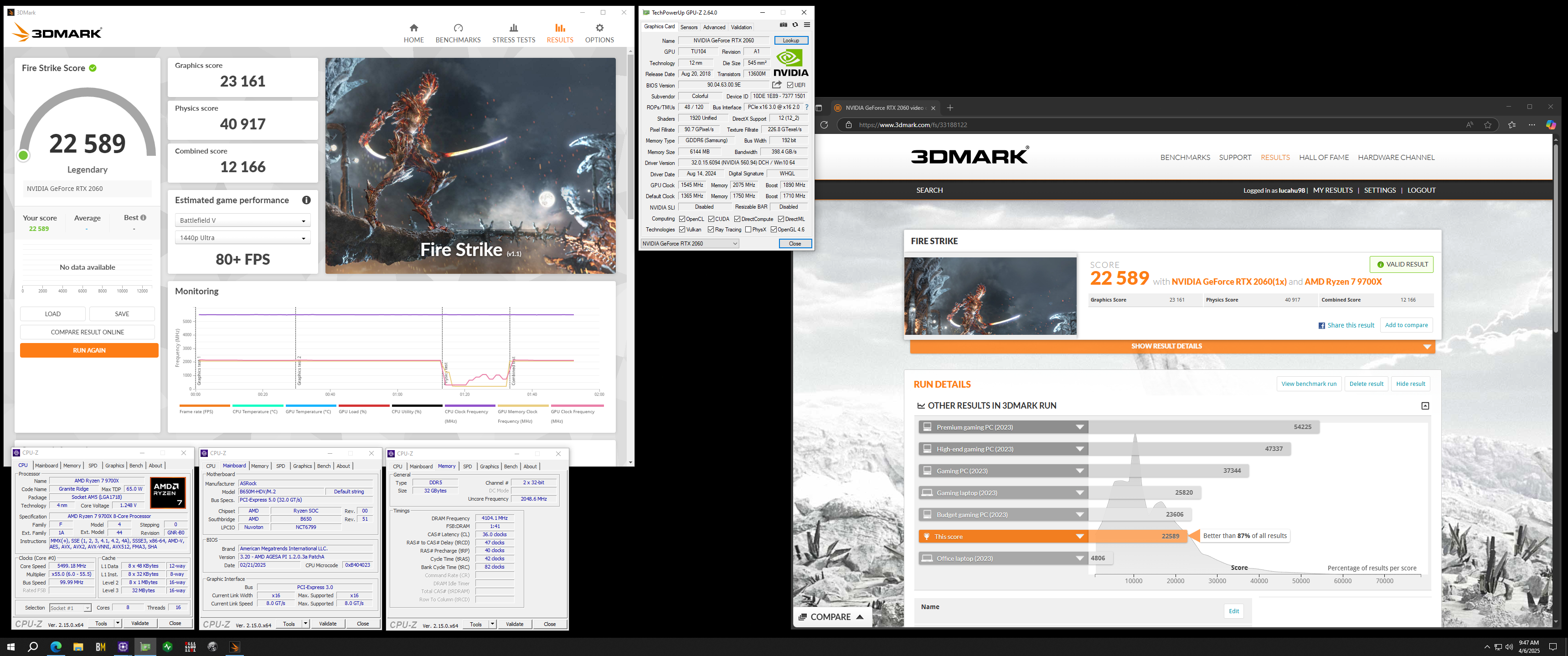Go to the Benchmarks section in 3DMark

pos(458,33)
